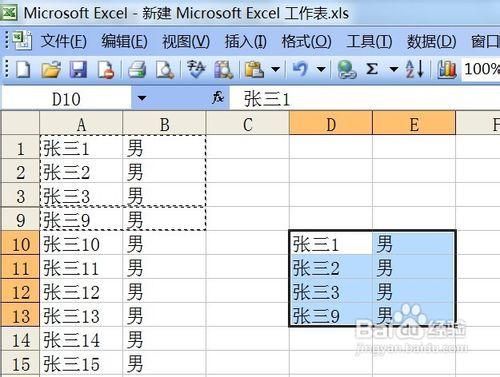Viewport: 500px width, 377px height.
Task: Sort ascending with the A-Z icon
Action: (415, 69)
